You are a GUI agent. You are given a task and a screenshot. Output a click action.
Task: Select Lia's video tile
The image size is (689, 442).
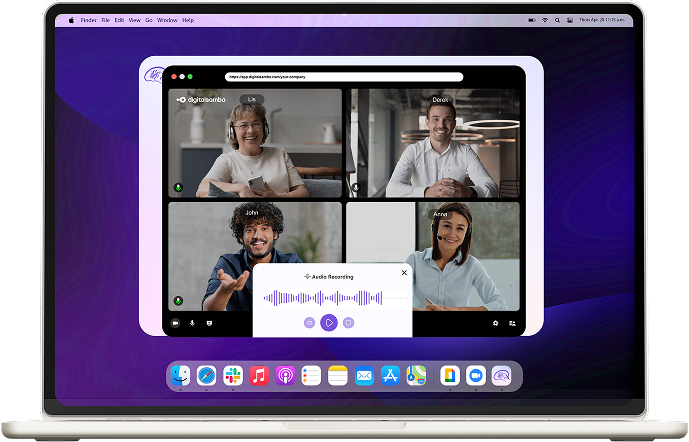(255, 143)
